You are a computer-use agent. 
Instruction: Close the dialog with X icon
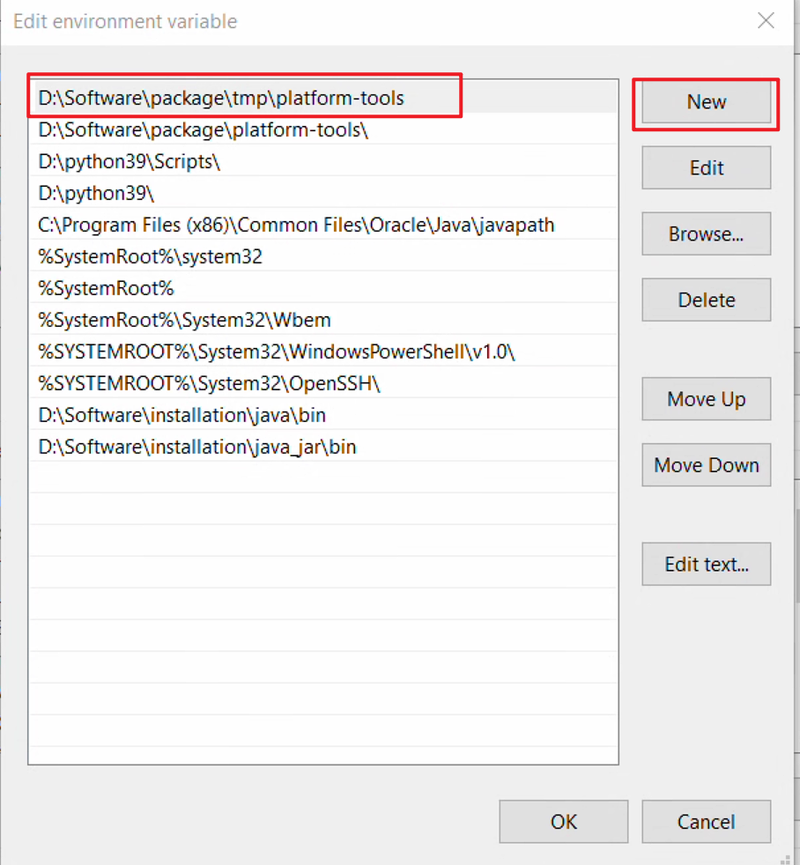tap(766, 21)
